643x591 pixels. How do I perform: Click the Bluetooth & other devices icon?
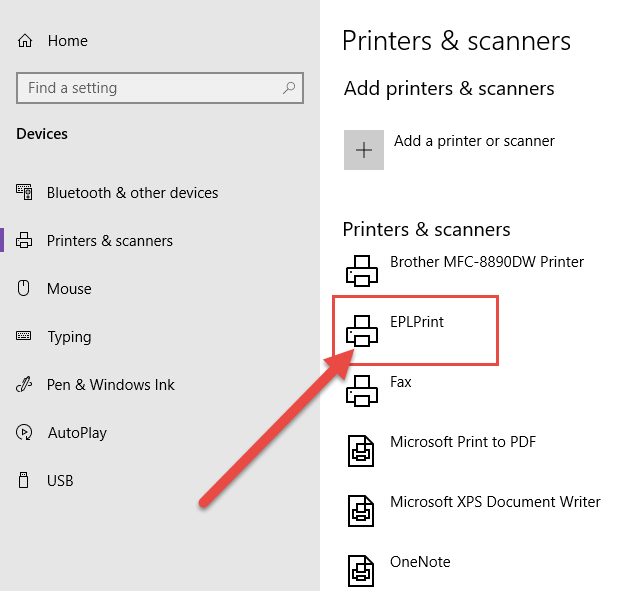24,192
